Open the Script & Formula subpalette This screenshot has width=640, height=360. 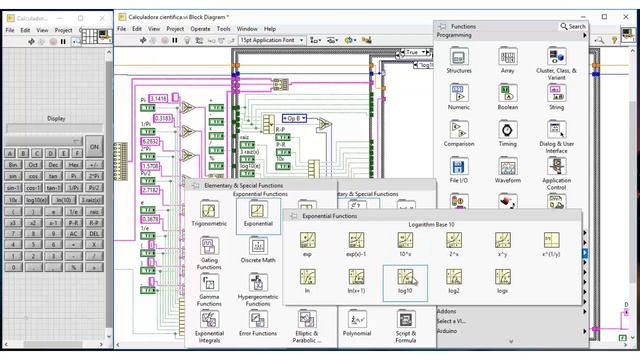click(x=405, y=327)
